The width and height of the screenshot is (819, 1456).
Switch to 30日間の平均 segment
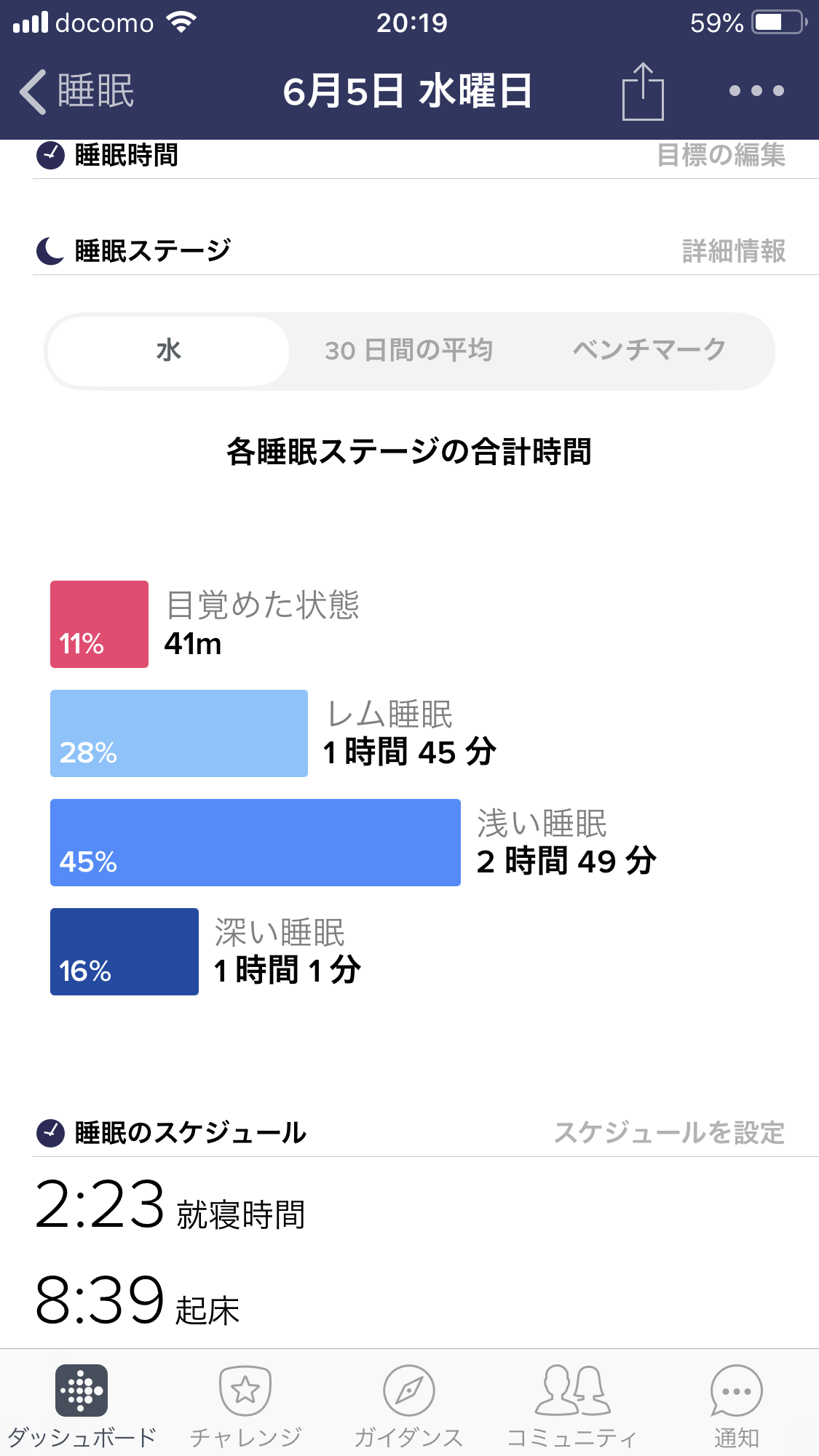coord(408,351)
